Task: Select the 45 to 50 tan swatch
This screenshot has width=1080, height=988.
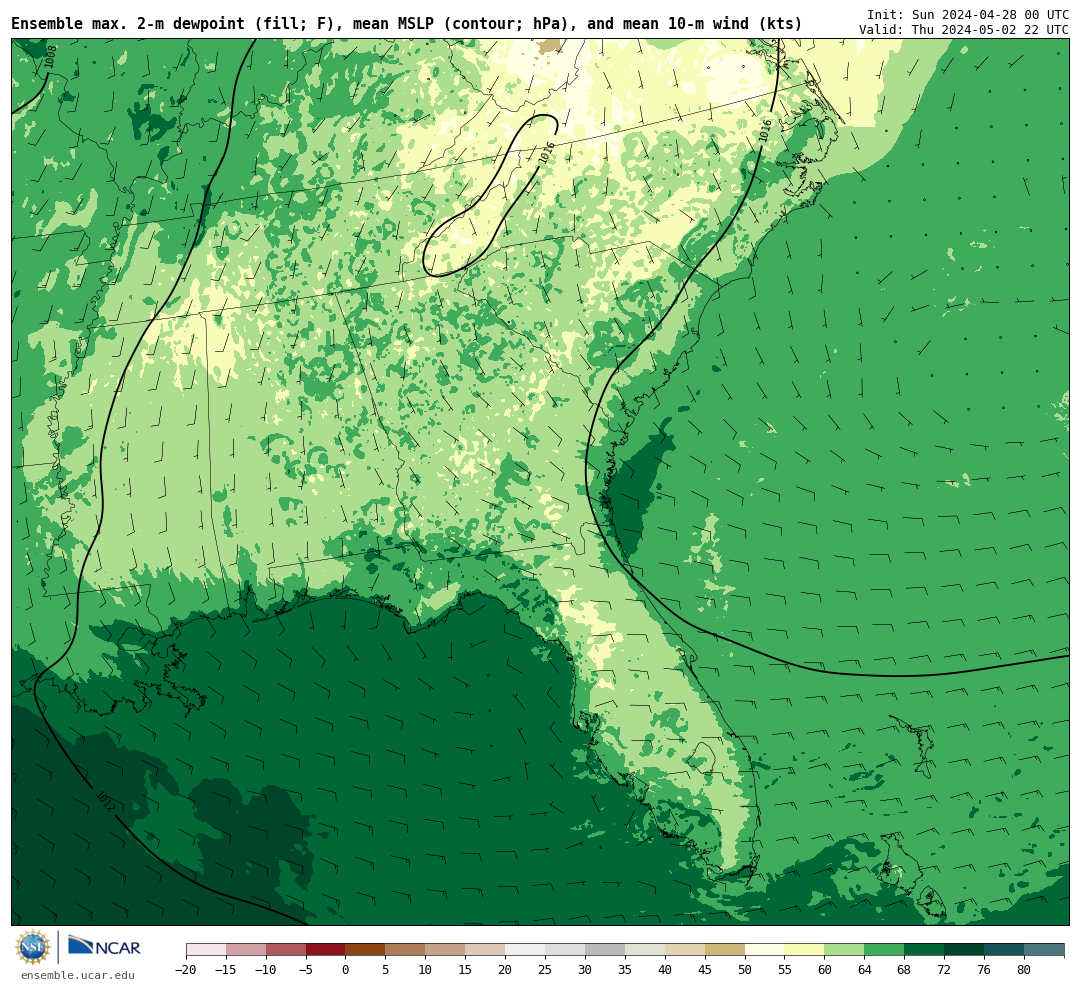Action: click(x=725, y=949)
